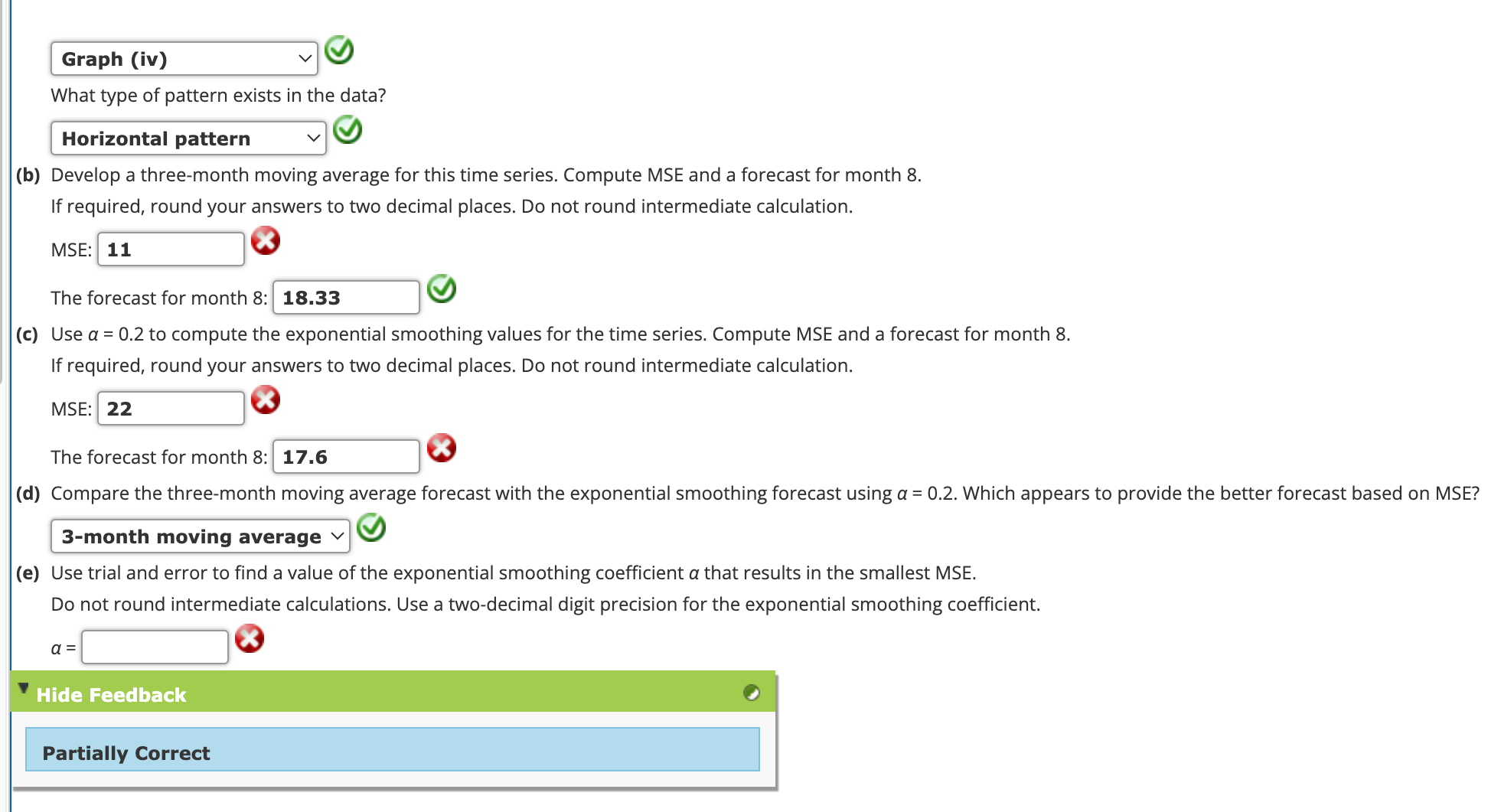Click the red X beside MSE value 11
1501x812 pixels.
[265, 240]
